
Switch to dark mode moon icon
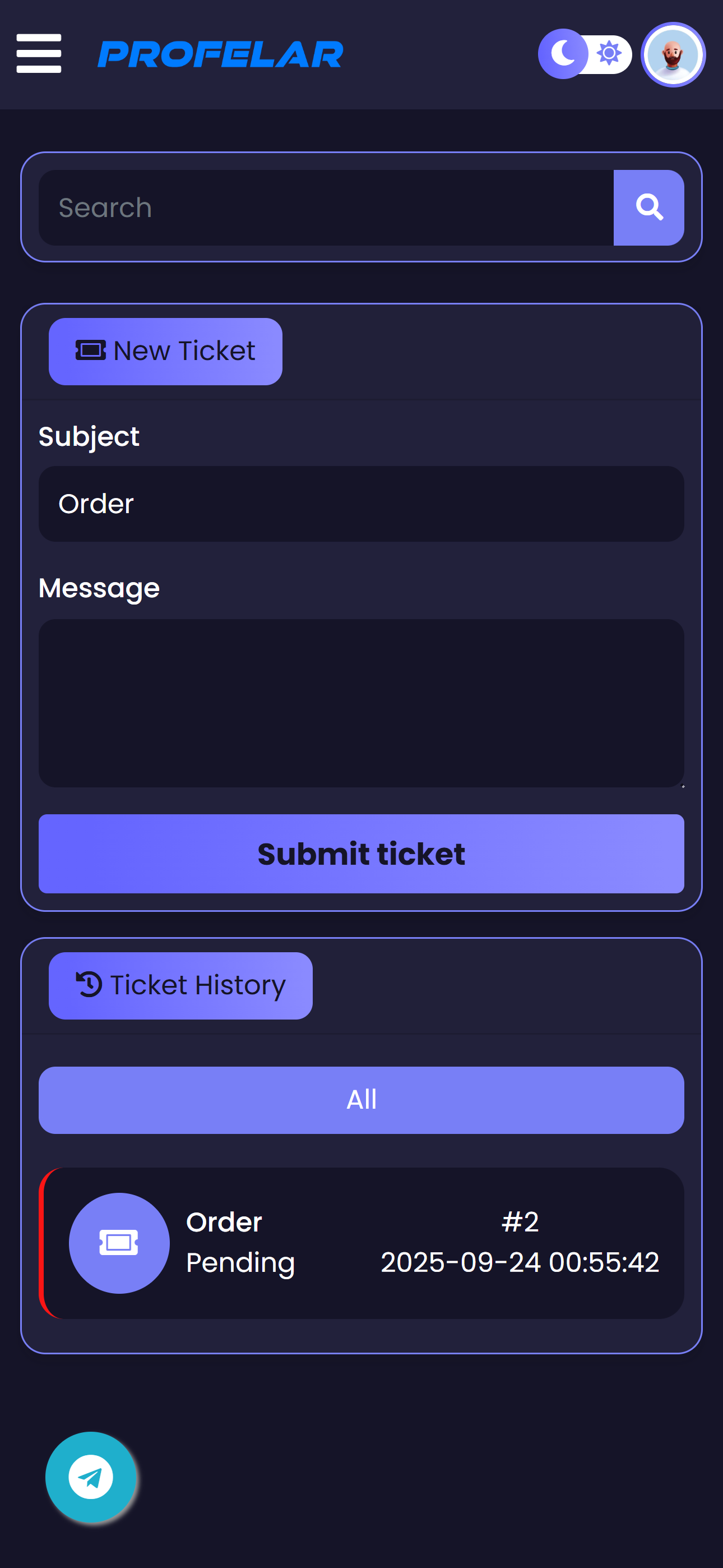point(563,54)
